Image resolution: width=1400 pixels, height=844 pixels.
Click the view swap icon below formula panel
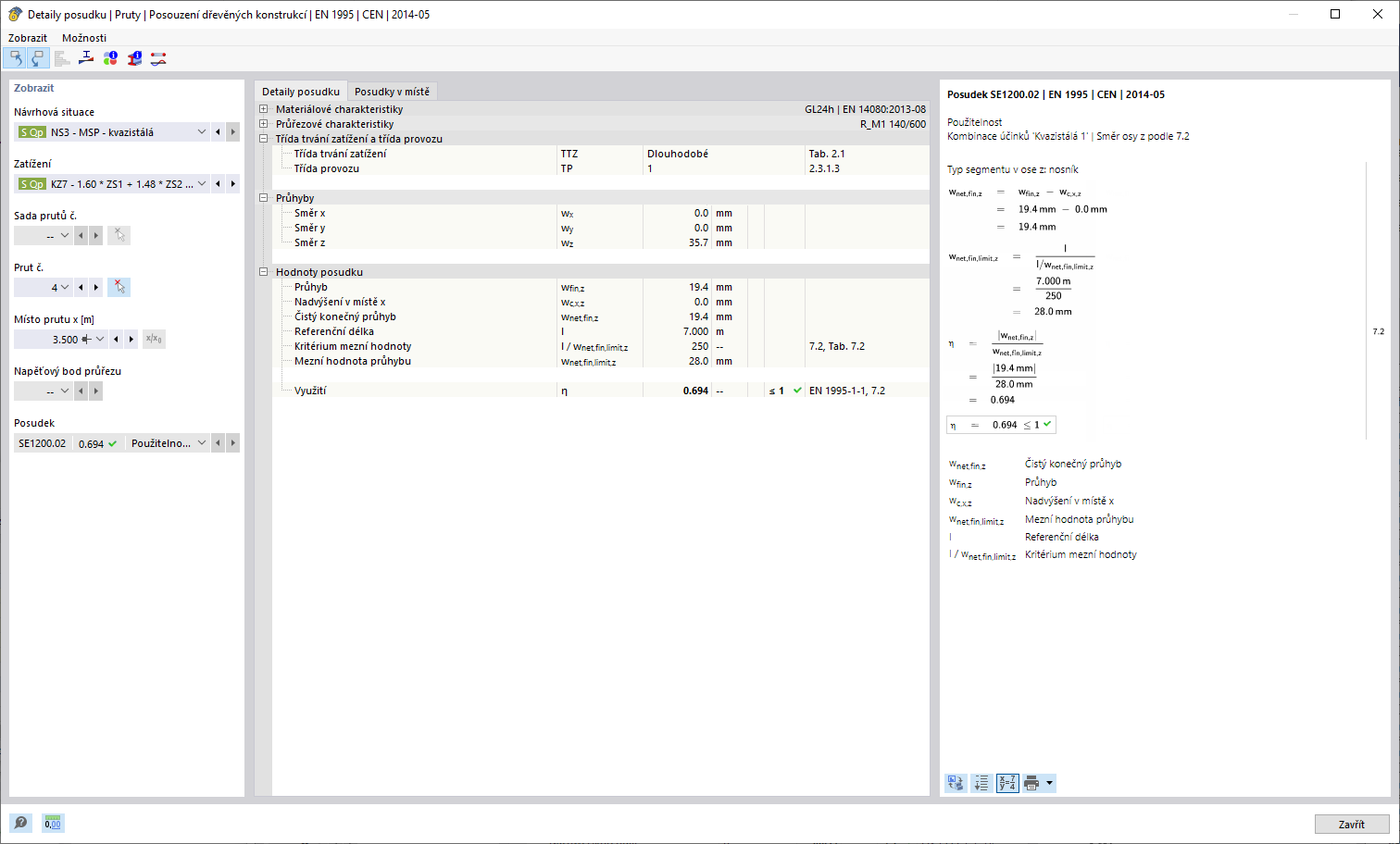click(x=956, y=784)
